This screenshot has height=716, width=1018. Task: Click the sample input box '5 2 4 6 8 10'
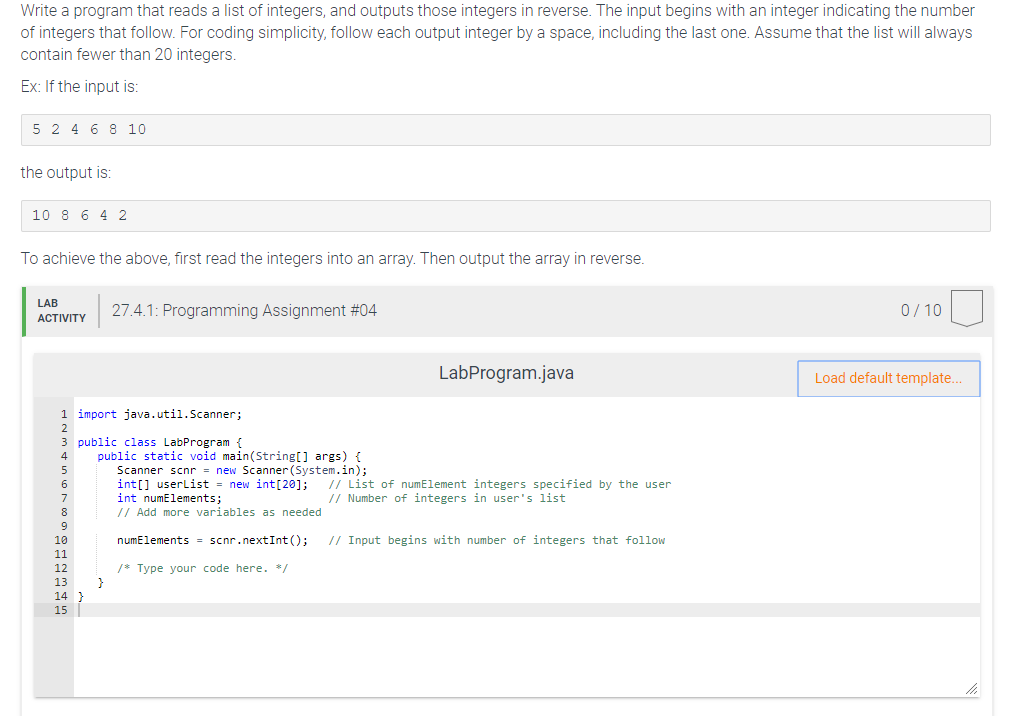506,130
